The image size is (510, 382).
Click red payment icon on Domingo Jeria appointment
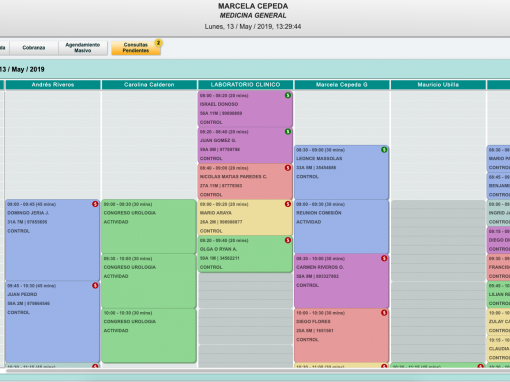point(95,204)
